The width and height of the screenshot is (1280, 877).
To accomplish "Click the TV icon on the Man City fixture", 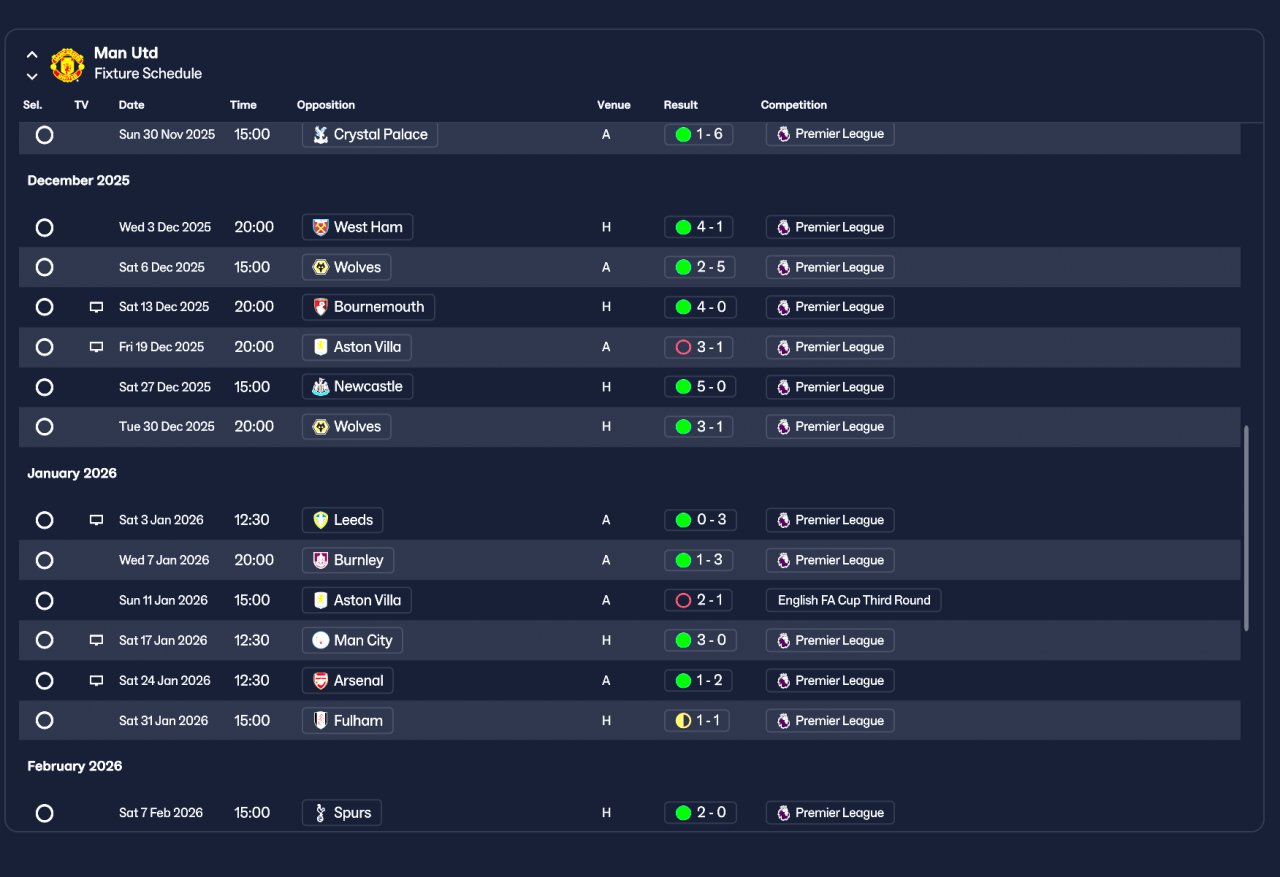I will pos(96,640).
